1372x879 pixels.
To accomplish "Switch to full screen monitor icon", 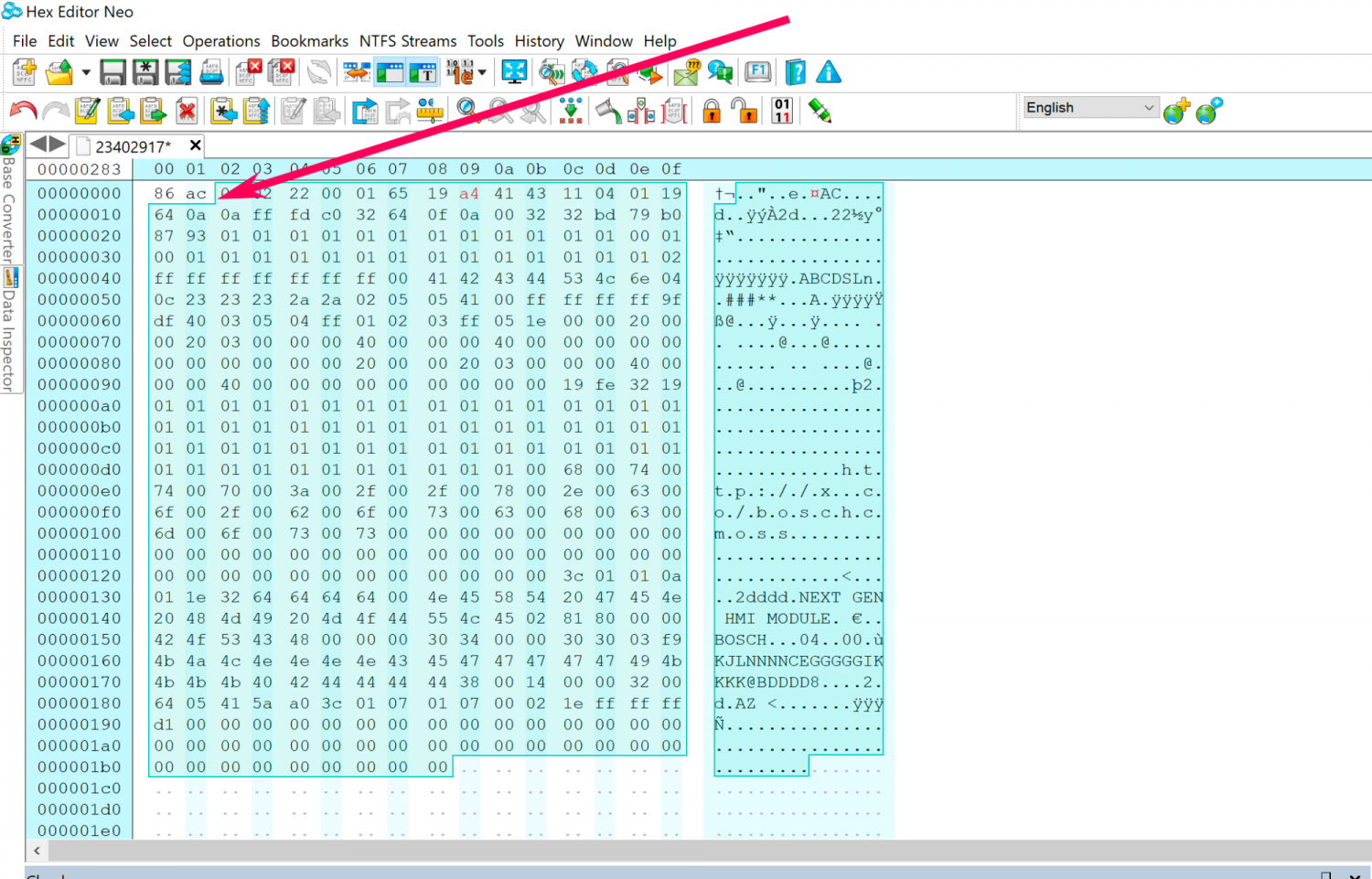I will coord(515,72).
